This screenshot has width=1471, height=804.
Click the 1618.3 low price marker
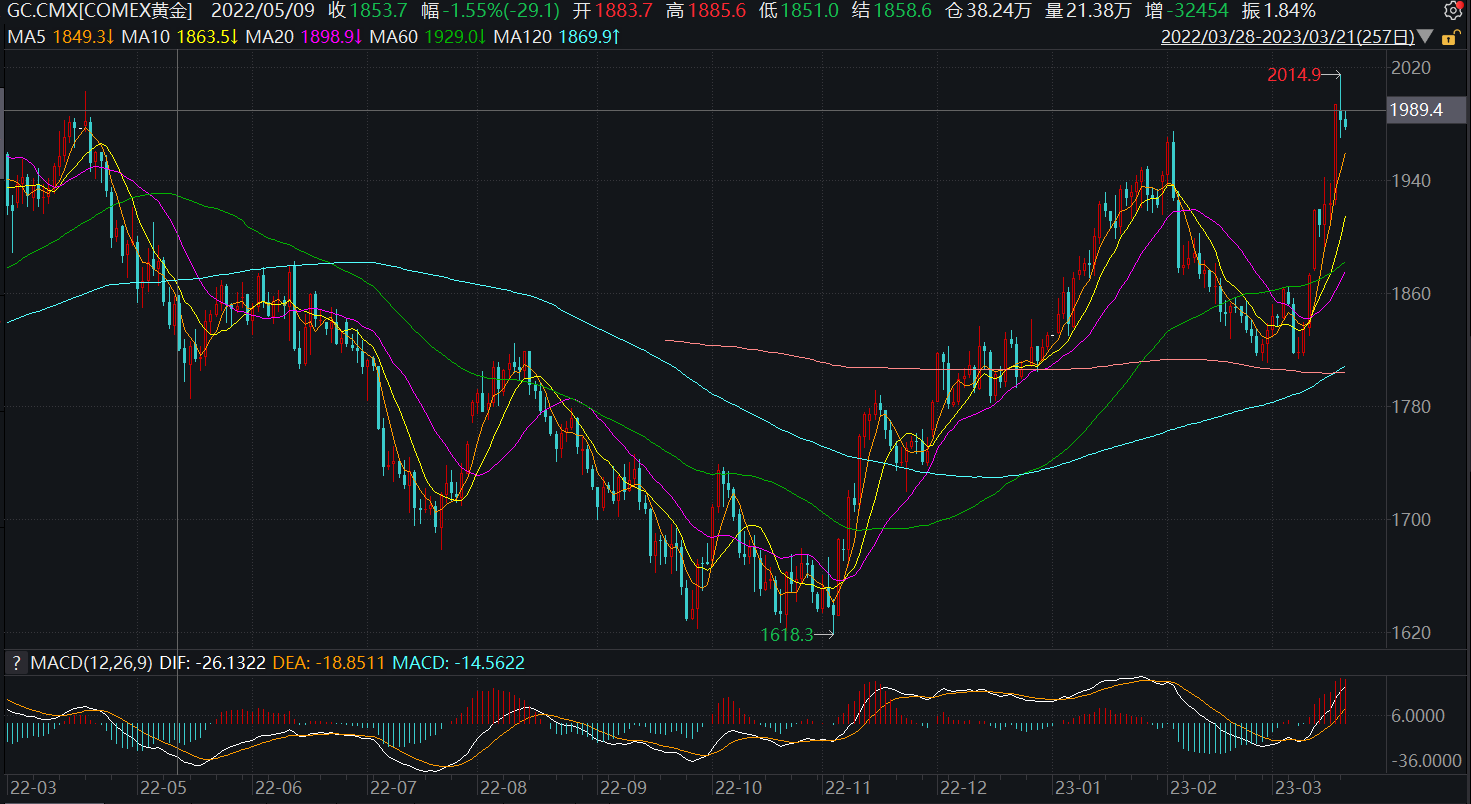pos(787,634)
